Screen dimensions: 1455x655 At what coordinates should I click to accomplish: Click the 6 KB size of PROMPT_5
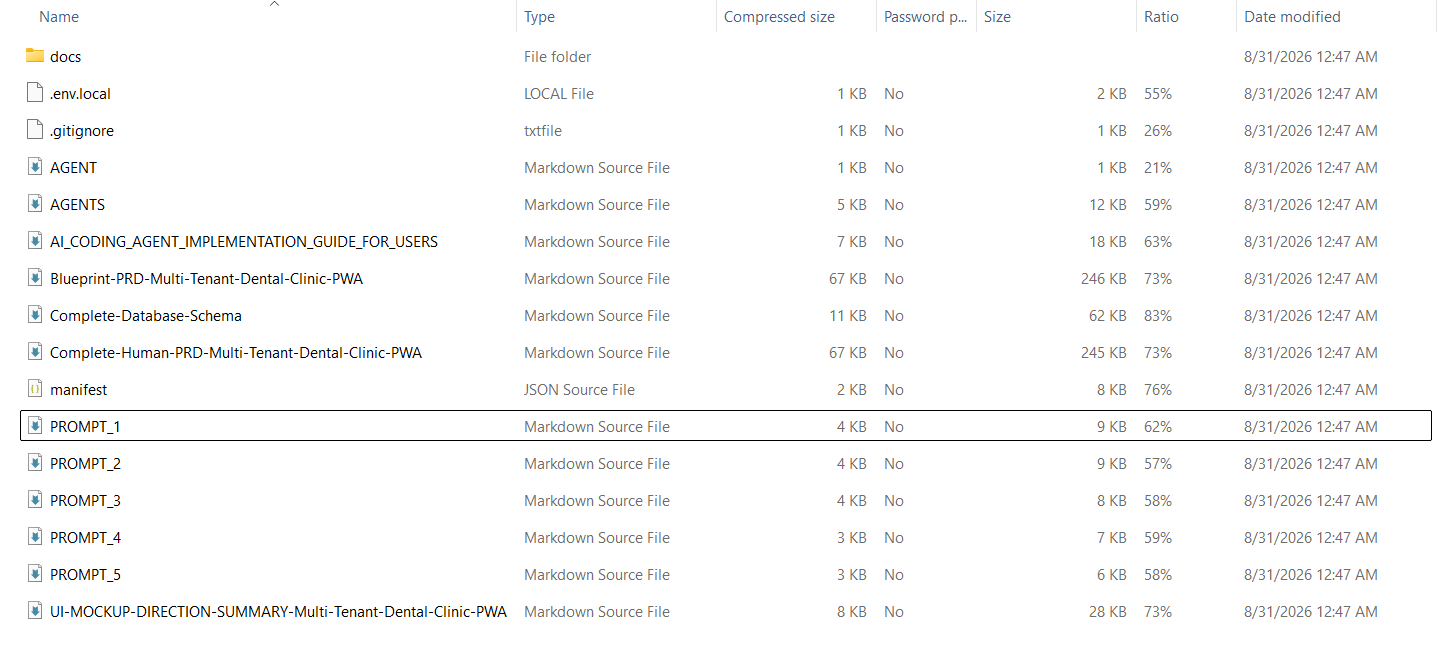coord(1112,575)
